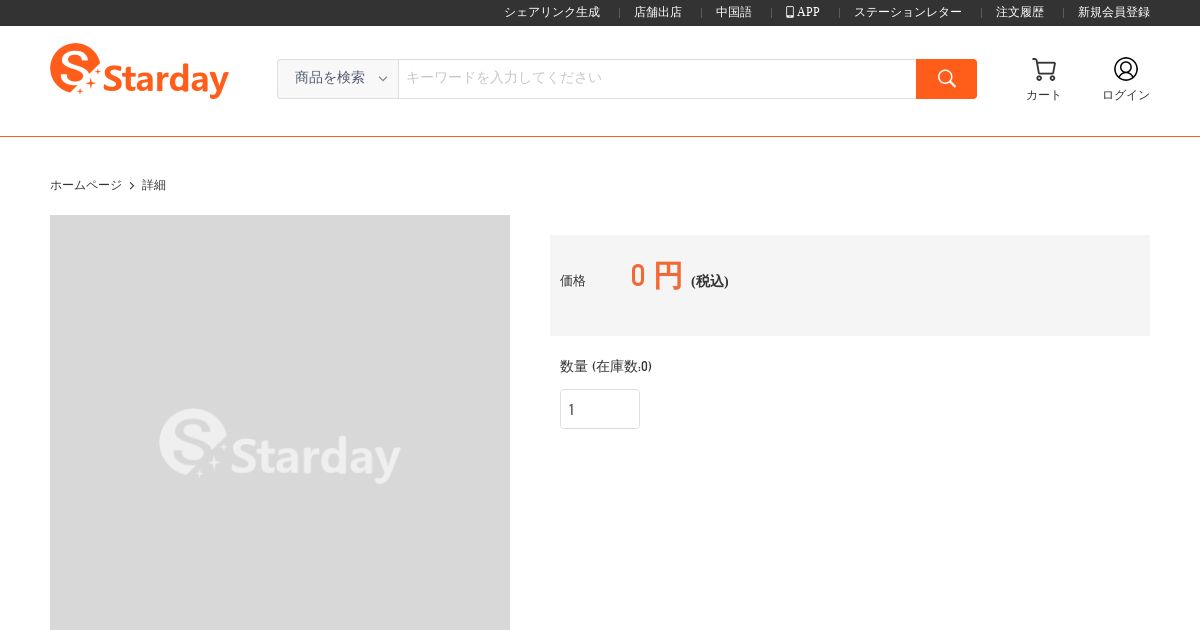Screen dimensions: 1200x630
Task: Click the 0 円 price text
Action: [x=656, y=276]
